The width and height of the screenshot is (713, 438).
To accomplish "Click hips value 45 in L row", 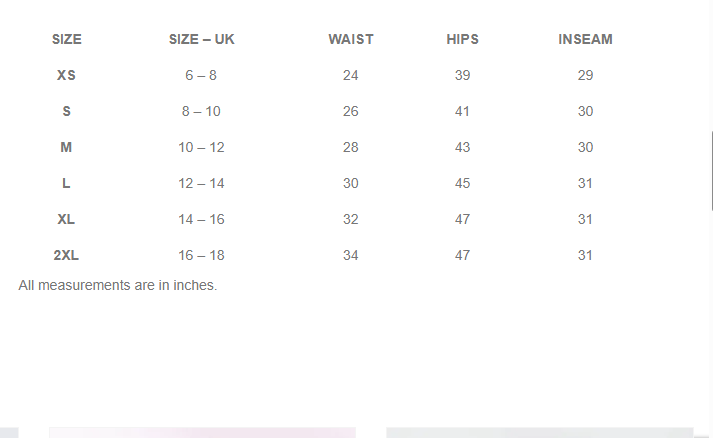I will [x=462, y=183].
